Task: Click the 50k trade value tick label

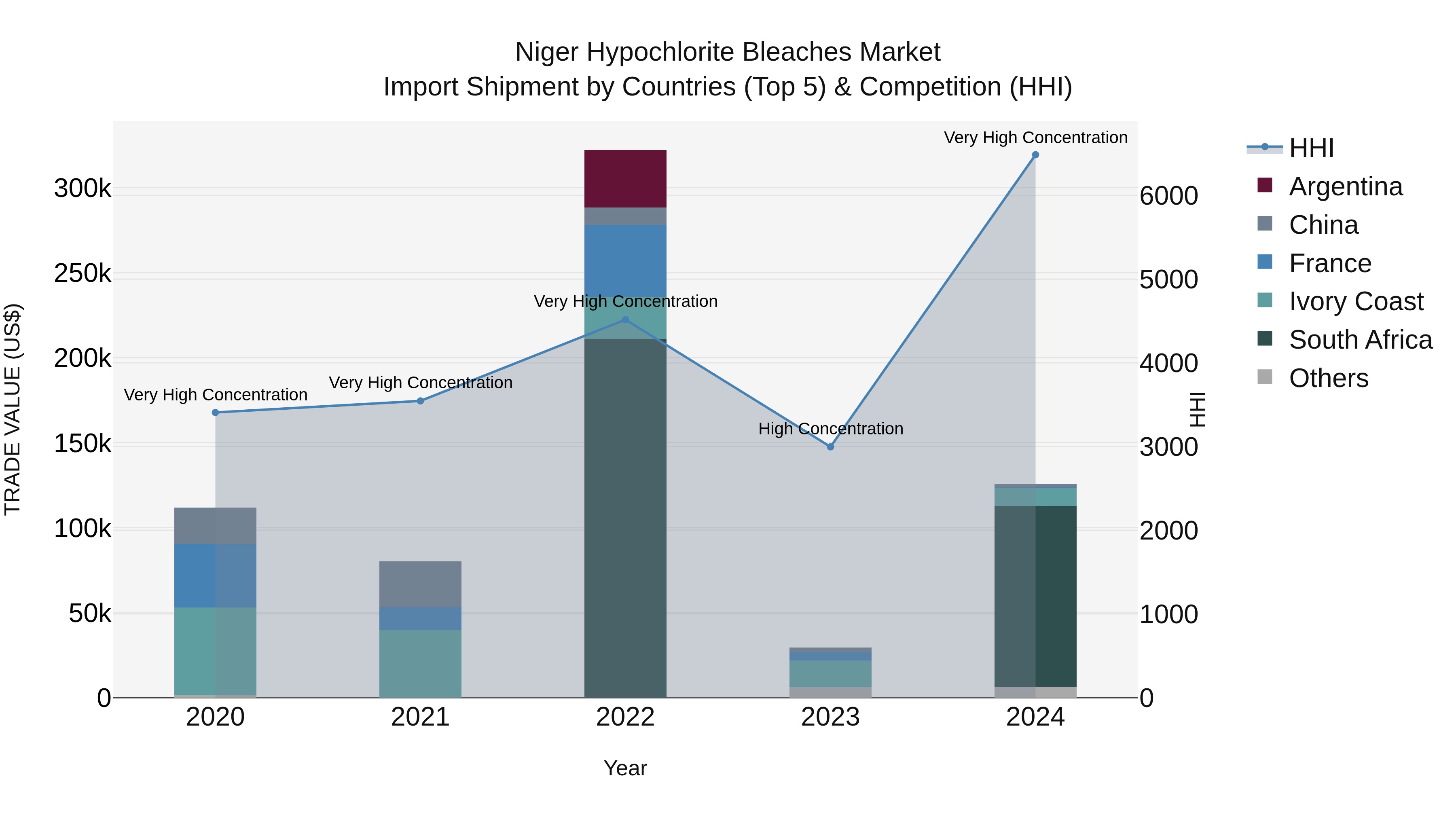Action: point(90,613)
